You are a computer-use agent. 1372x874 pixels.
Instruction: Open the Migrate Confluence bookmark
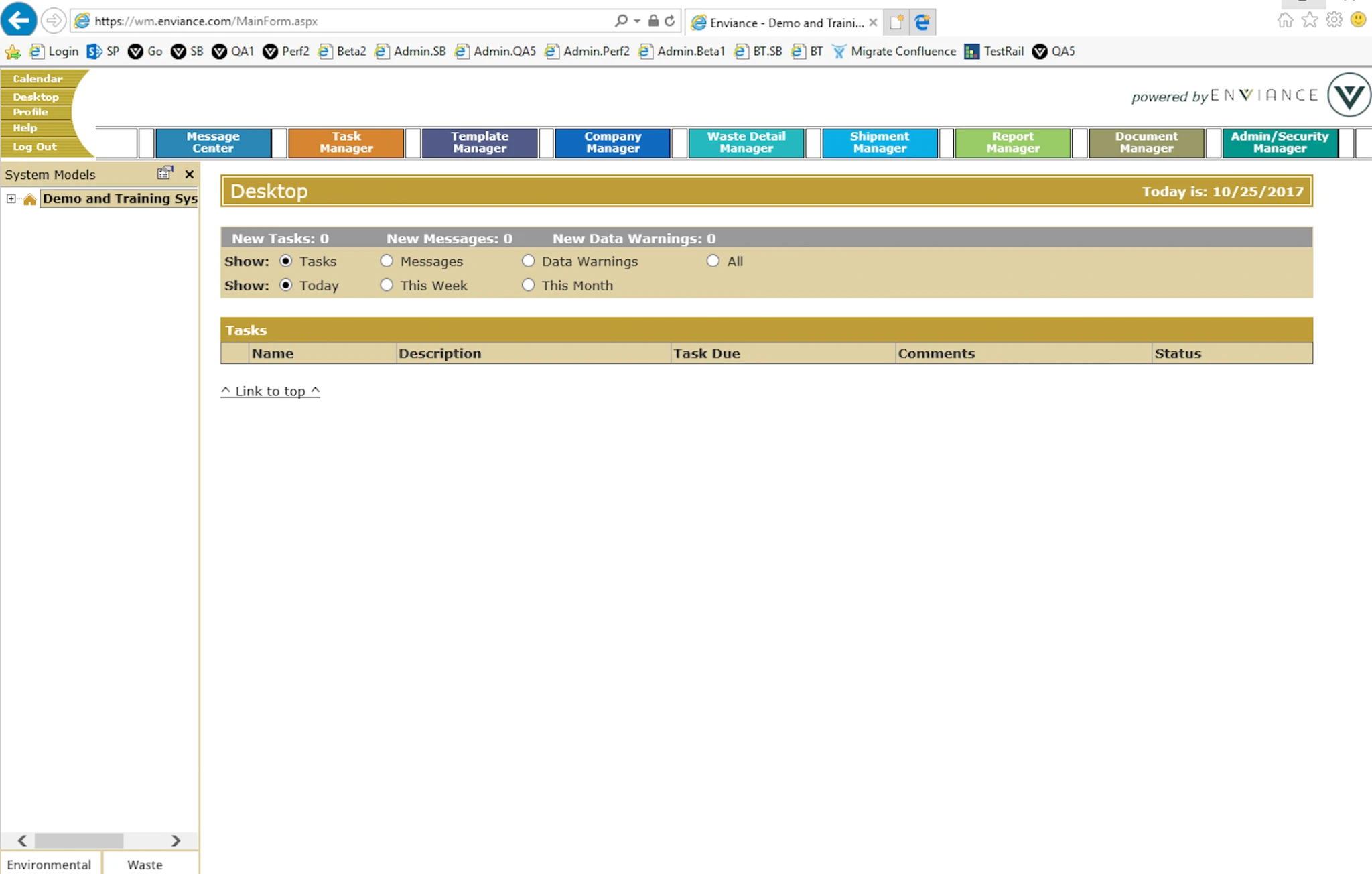click(894, 51)
